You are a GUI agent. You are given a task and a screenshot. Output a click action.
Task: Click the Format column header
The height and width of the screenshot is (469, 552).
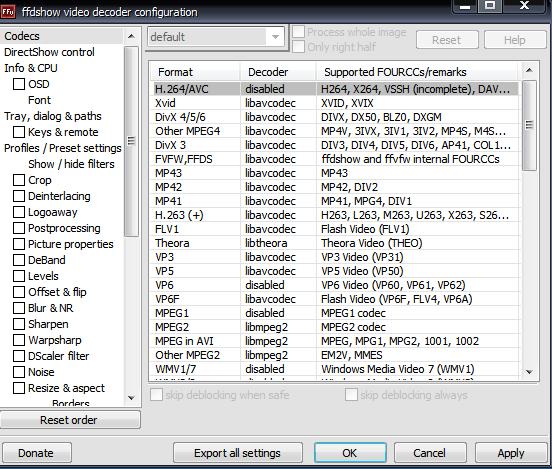196,72
